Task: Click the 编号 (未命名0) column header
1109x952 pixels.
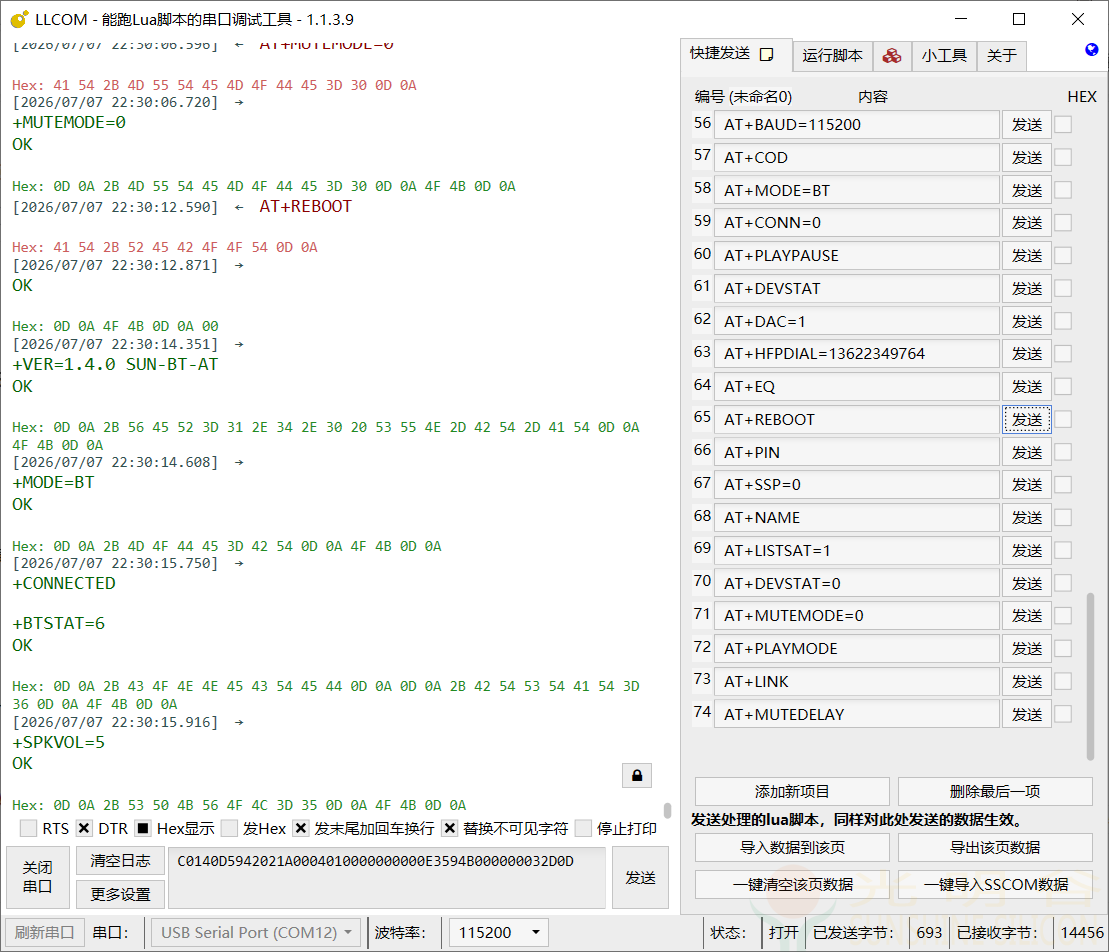Action: (x=743, y=96)
